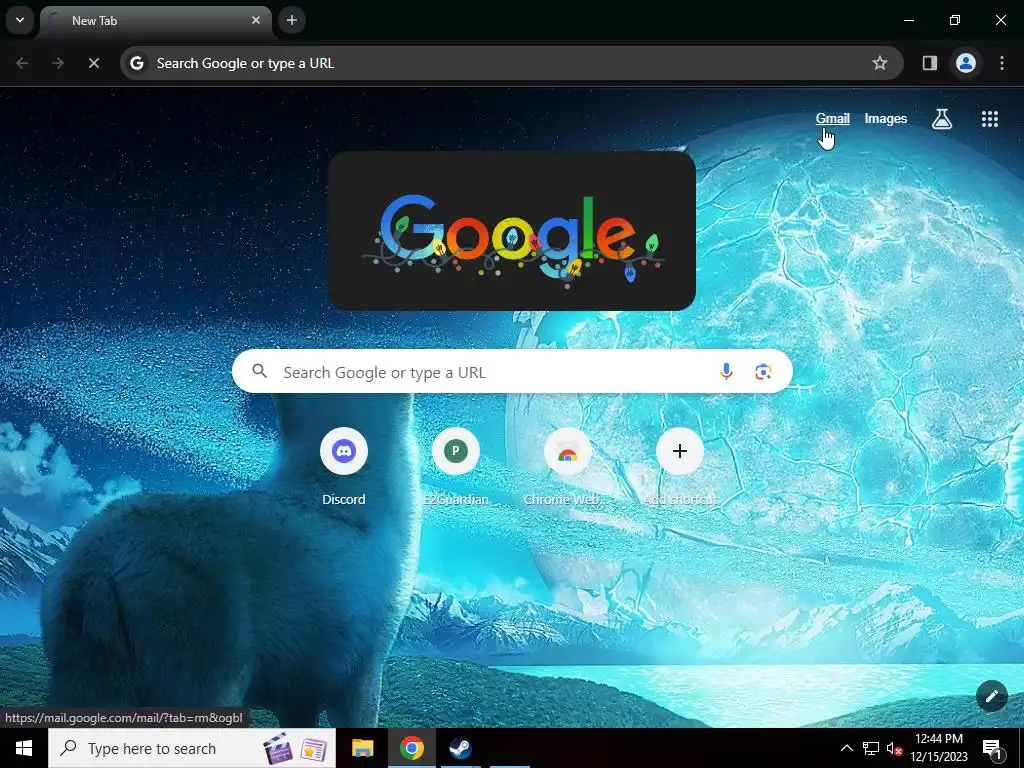
Task: Click the Chrome taskbar icon
Action: pyautogui.click(x=411, y=748)
